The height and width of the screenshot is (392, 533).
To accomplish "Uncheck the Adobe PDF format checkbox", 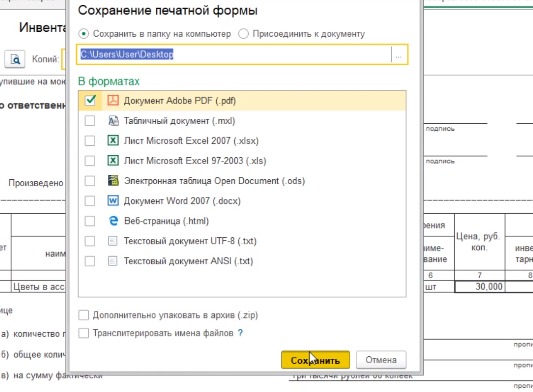I will pyautogui.click(x=90, y=100).
